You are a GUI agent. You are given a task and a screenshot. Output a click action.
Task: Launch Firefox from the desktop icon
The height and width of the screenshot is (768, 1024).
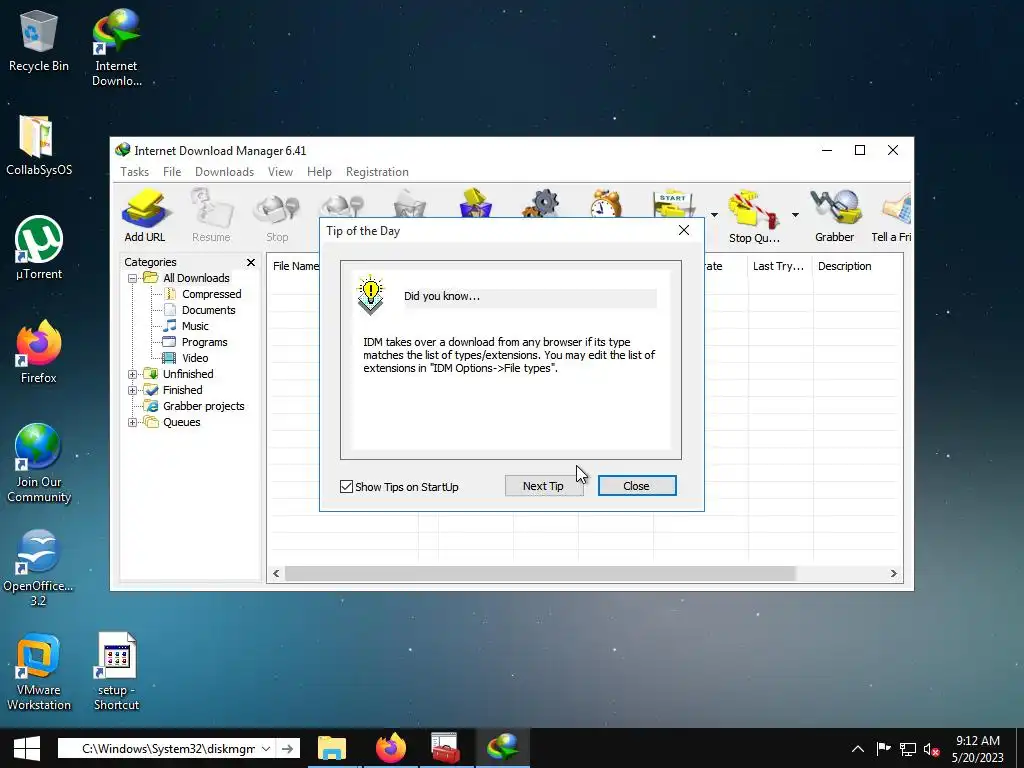[x=39, y=352]
